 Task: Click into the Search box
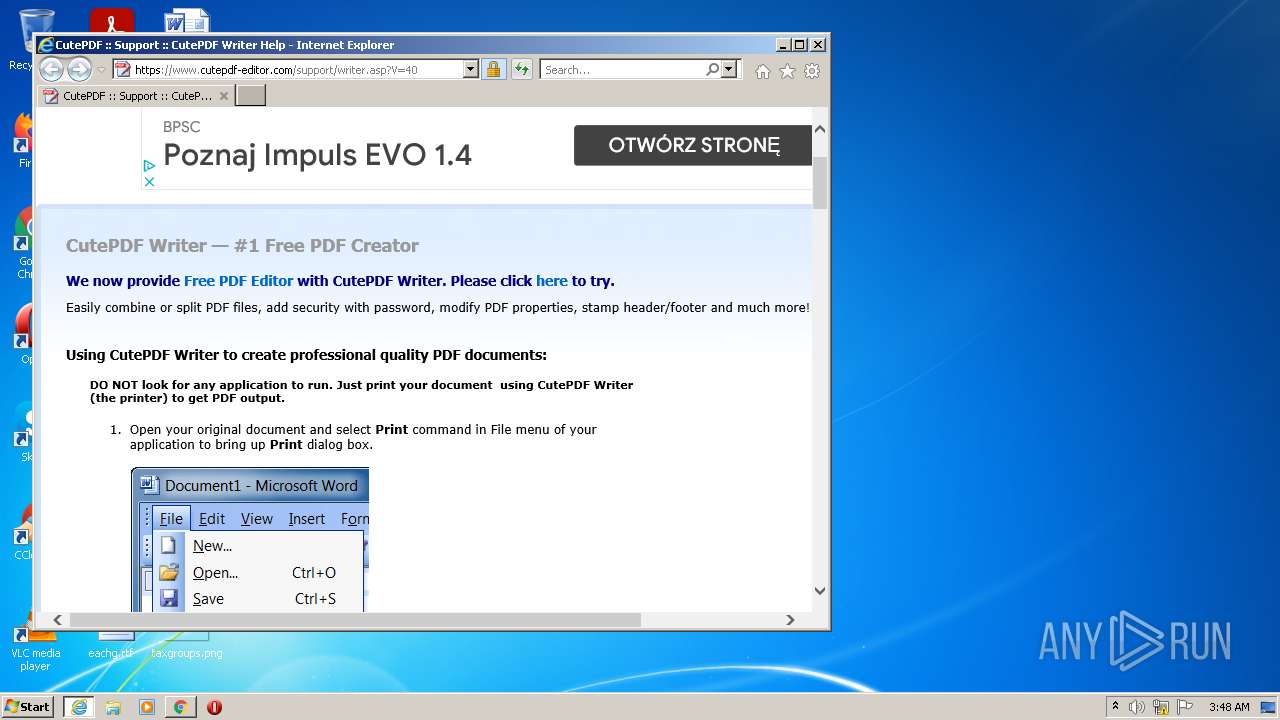(x=621, y=70)
